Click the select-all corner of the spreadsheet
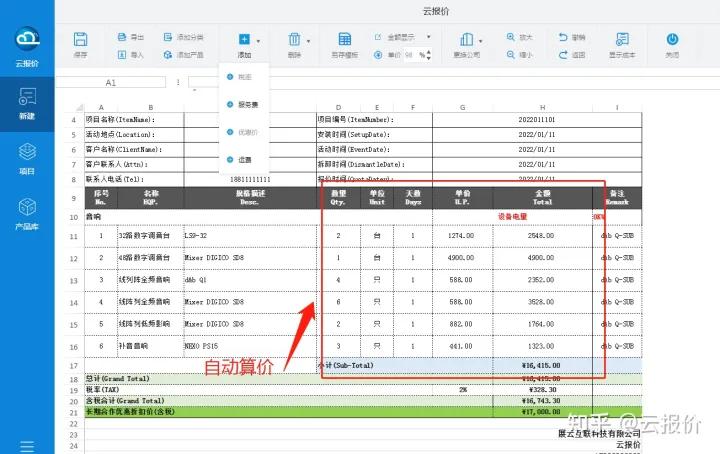 click(79, 107)
